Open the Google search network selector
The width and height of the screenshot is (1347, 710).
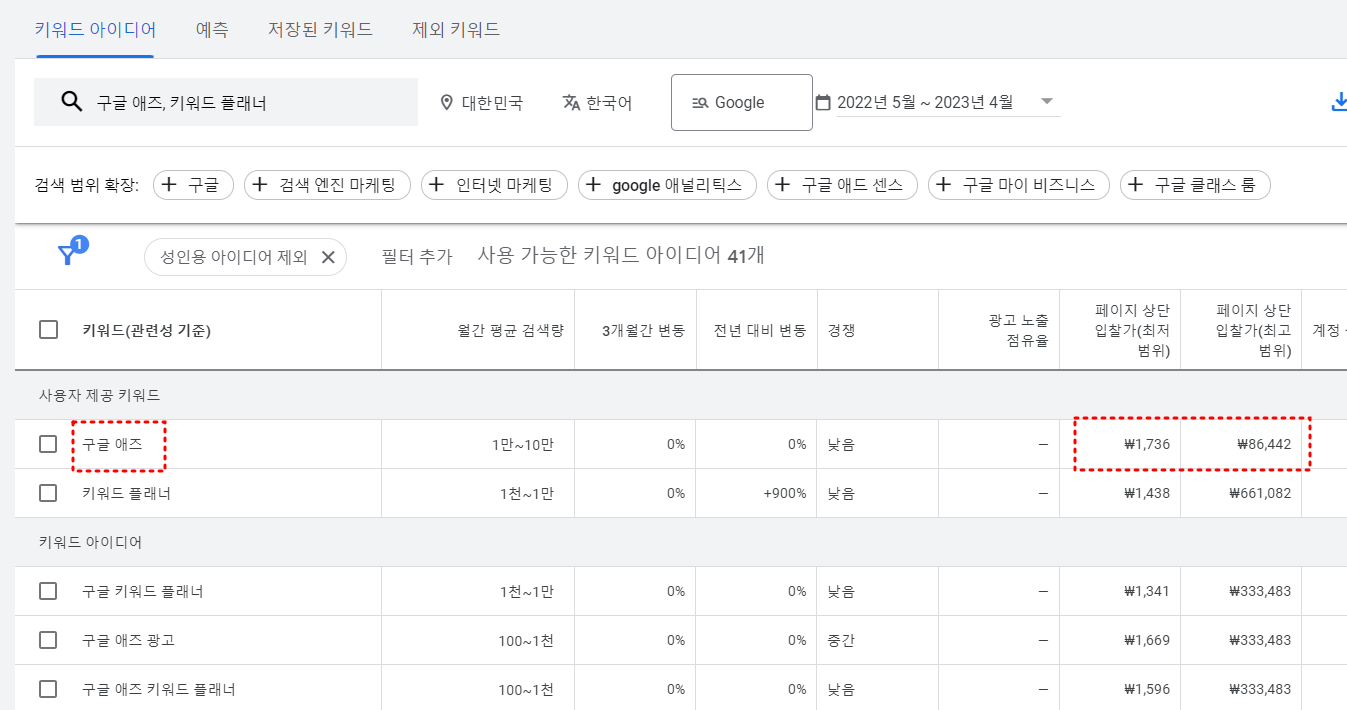[x=741, y=102]
